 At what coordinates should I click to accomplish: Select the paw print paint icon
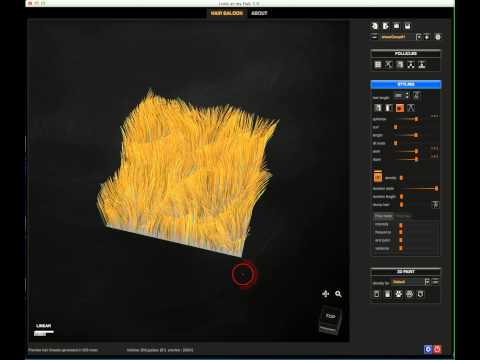pos(399,294)
